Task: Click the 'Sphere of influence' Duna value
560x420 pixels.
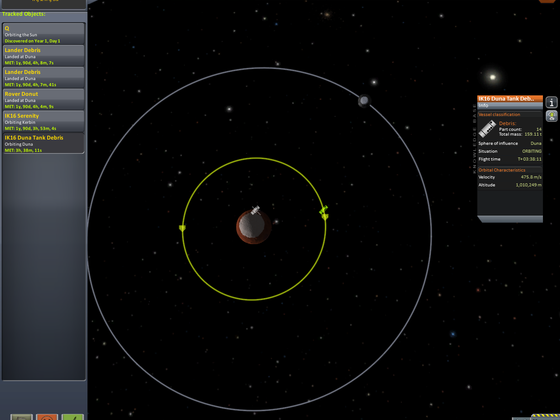Action: tap(536, 143)
